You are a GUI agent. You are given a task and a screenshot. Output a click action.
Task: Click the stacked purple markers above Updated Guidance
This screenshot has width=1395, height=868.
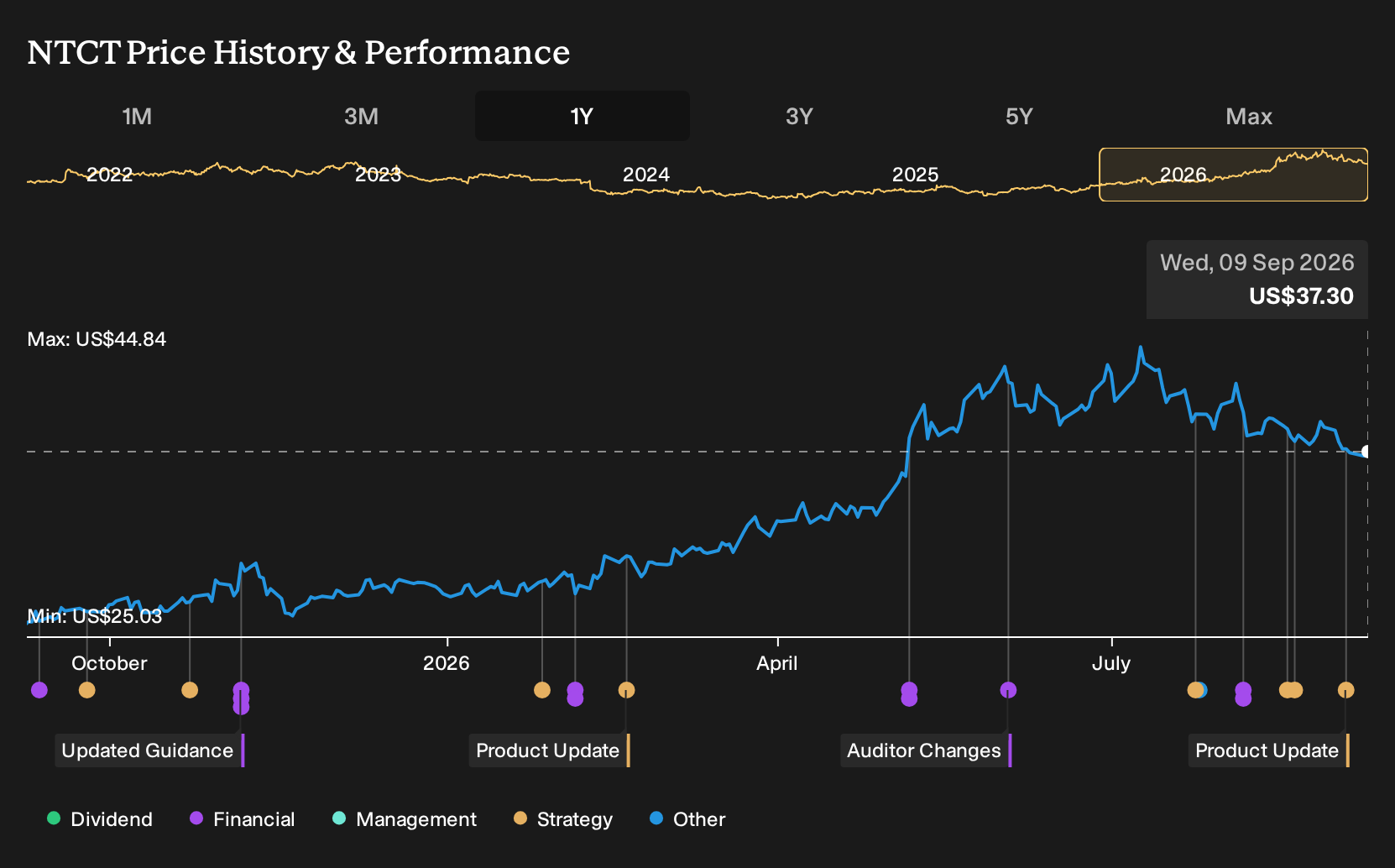click(x=241, y=698)
